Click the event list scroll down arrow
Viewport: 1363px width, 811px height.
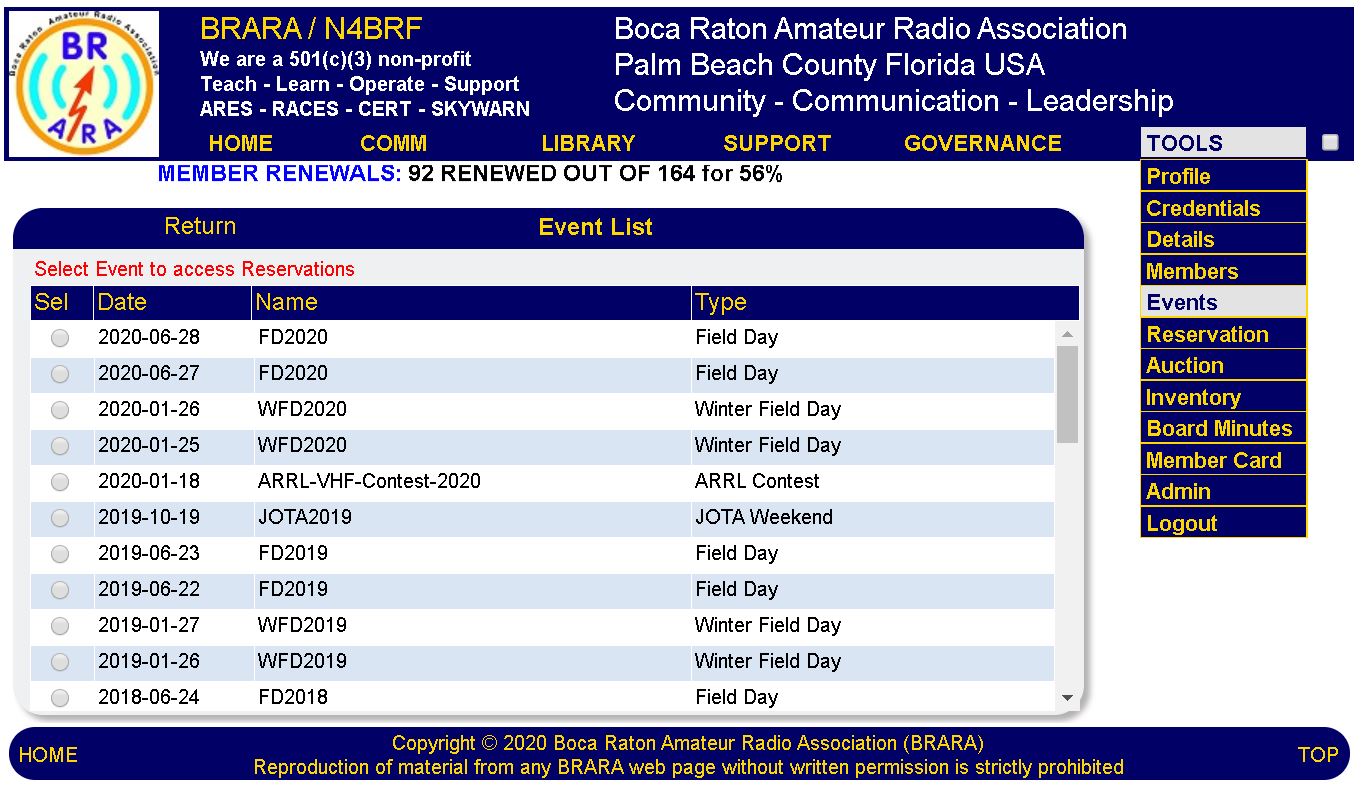coord(1067,698)
